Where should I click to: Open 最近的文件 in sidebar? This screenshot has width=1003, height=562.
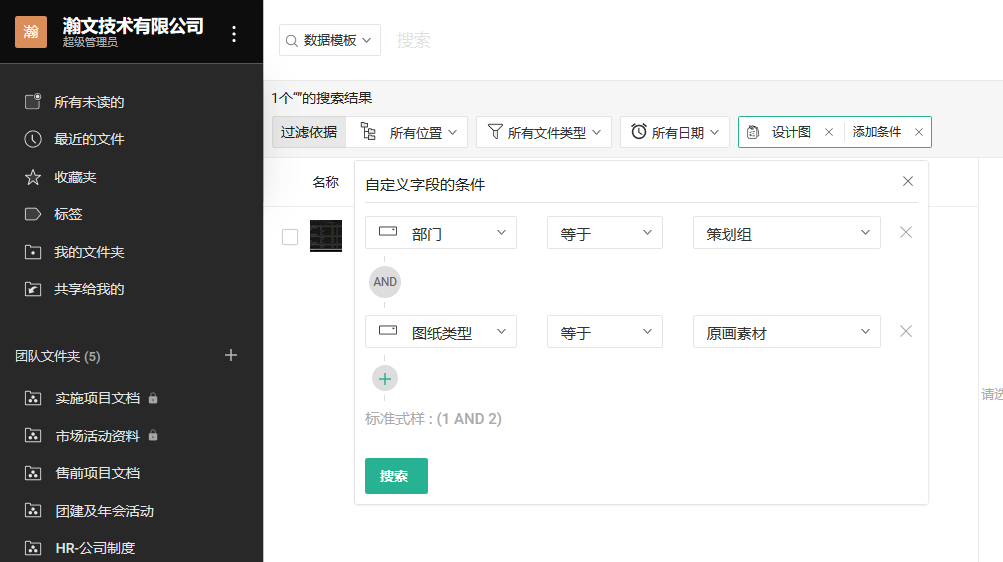point(89,139)
